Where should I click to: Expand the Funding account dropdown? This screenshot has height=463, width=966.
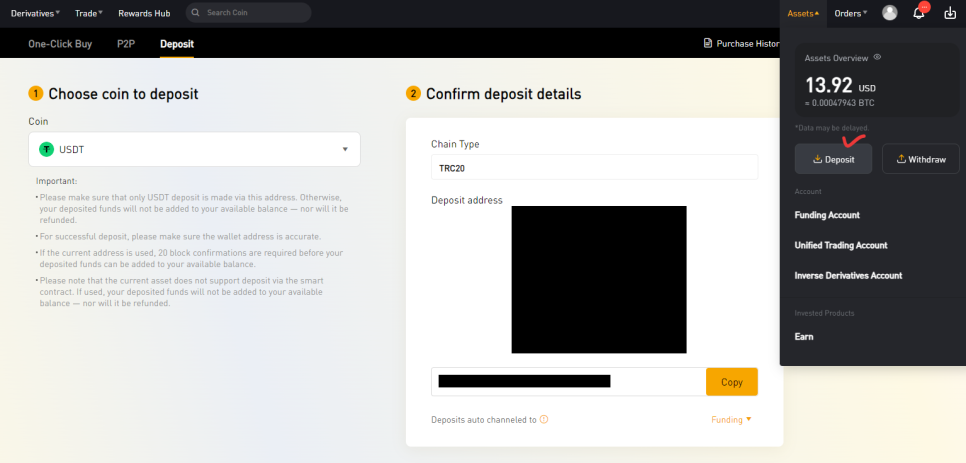[x=731, y=419]
